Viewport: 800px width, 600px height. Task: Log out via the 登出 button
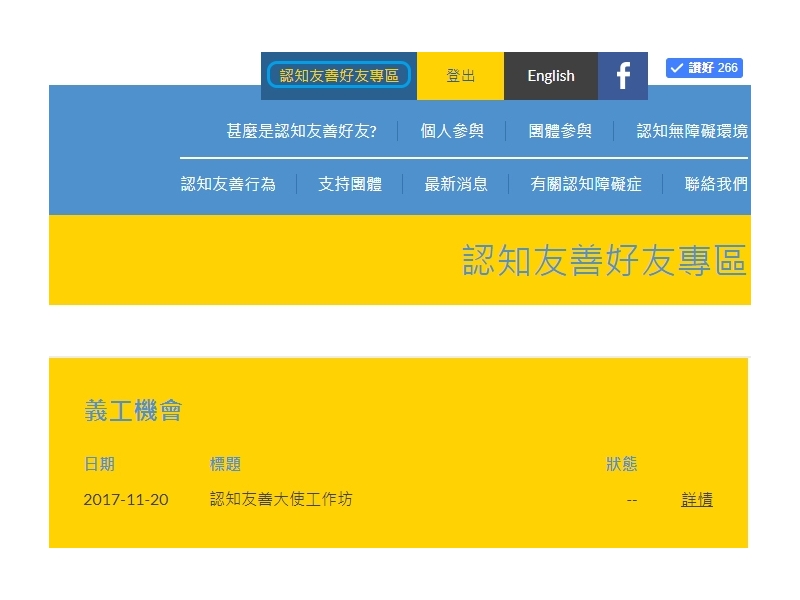pos(460,76)
